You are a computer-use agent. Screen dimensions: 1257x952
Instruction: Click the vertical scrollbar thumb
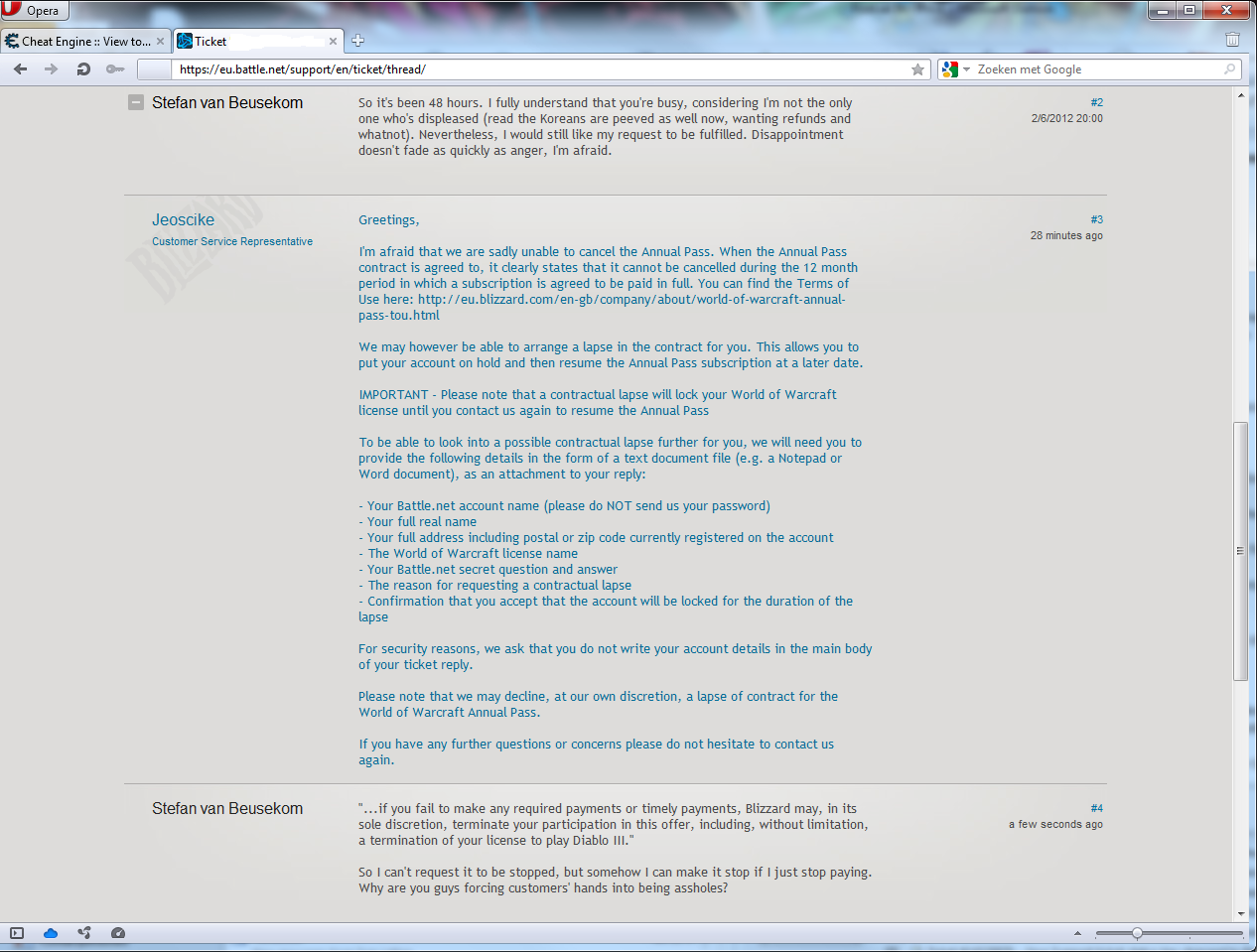click(x=1240, y=551)
